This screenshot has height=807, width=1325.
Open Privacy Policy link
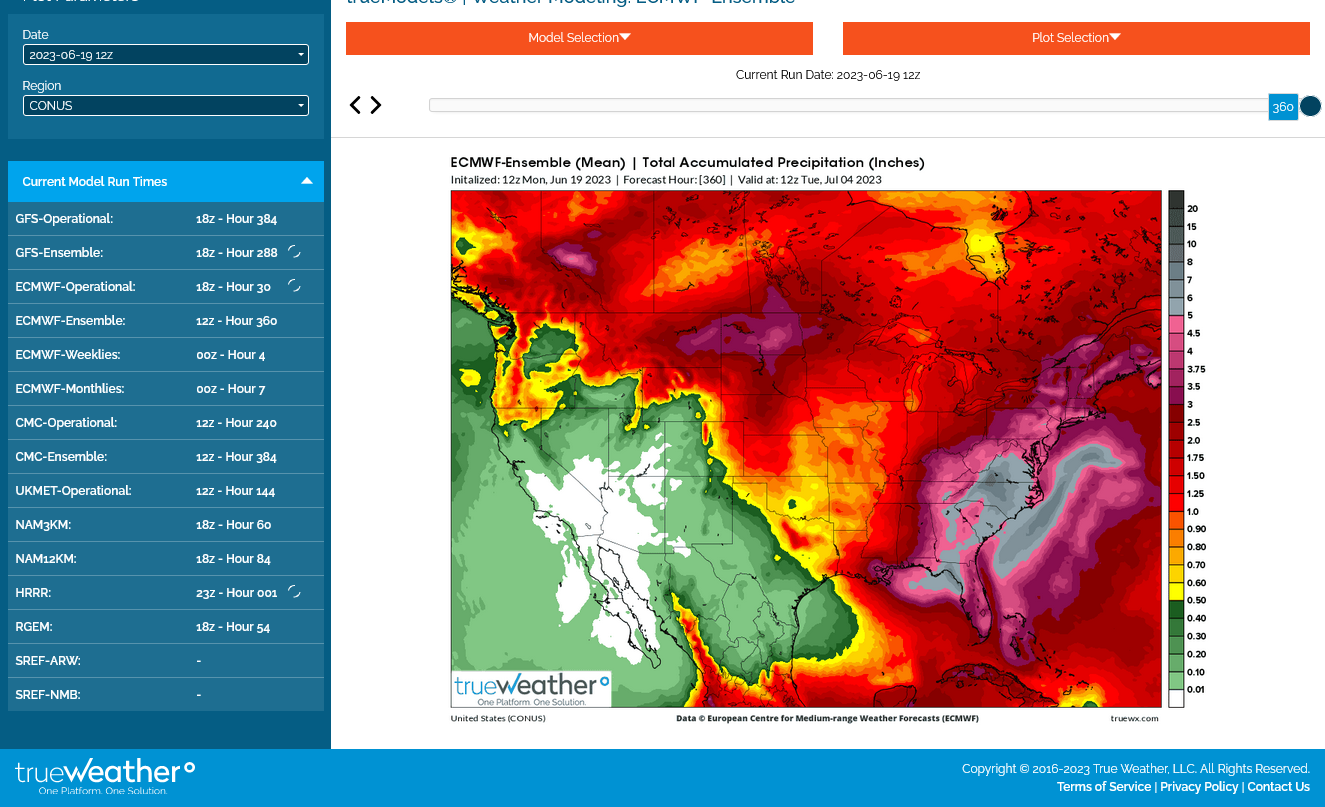tap(1199, 787)
